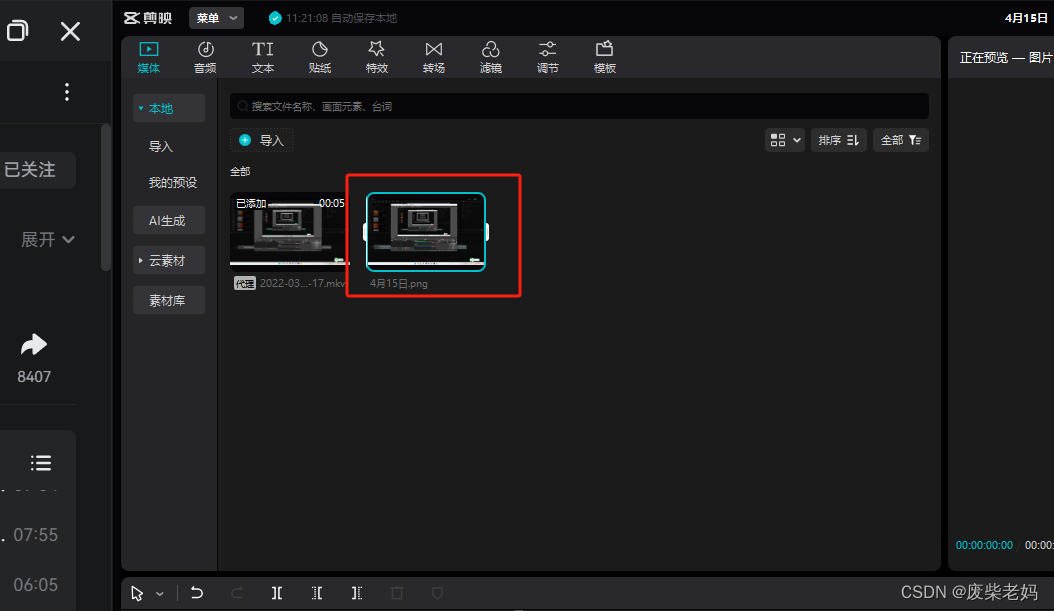Open the 转场 transitions tab
The height and width of the screenshot is (611, 1054).
tap(434, 57)
